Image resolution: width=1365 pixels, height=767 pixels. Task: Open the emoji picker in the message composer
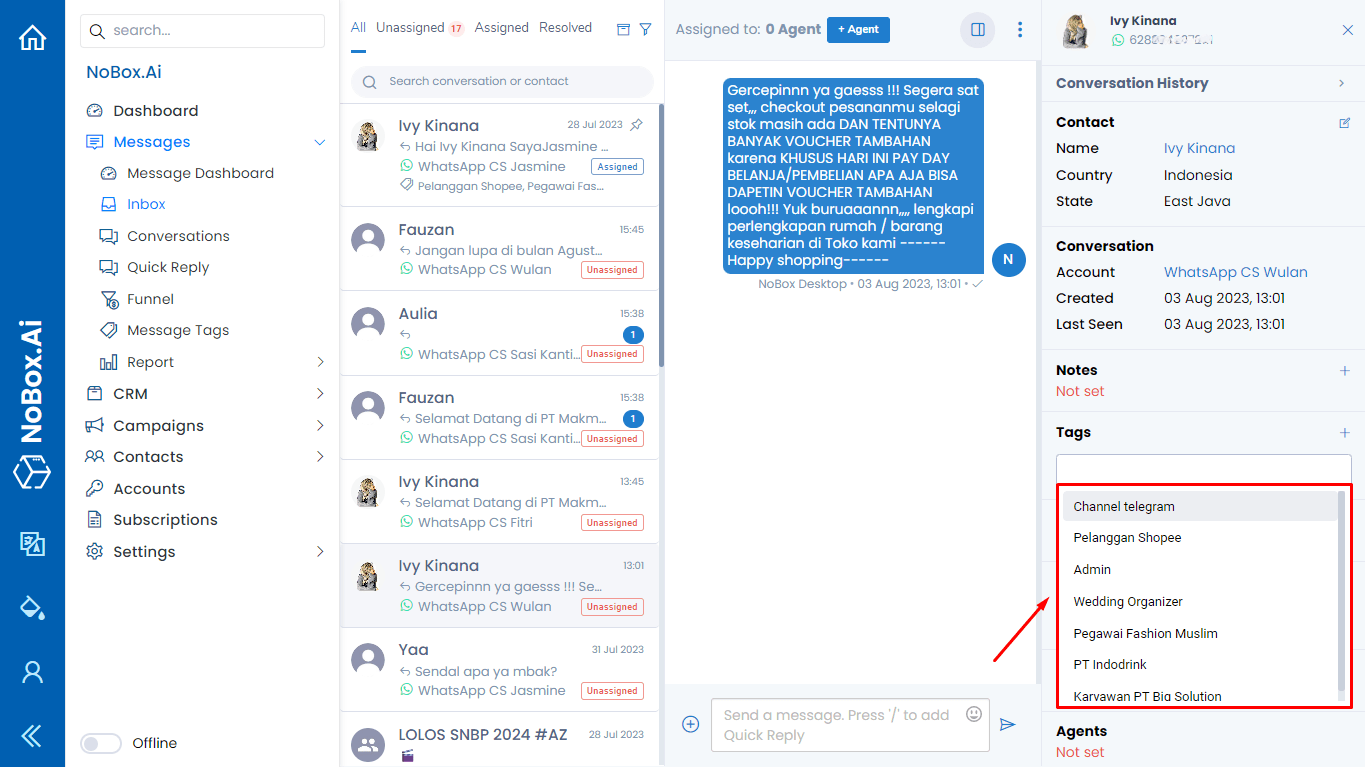tap(973, 713)
